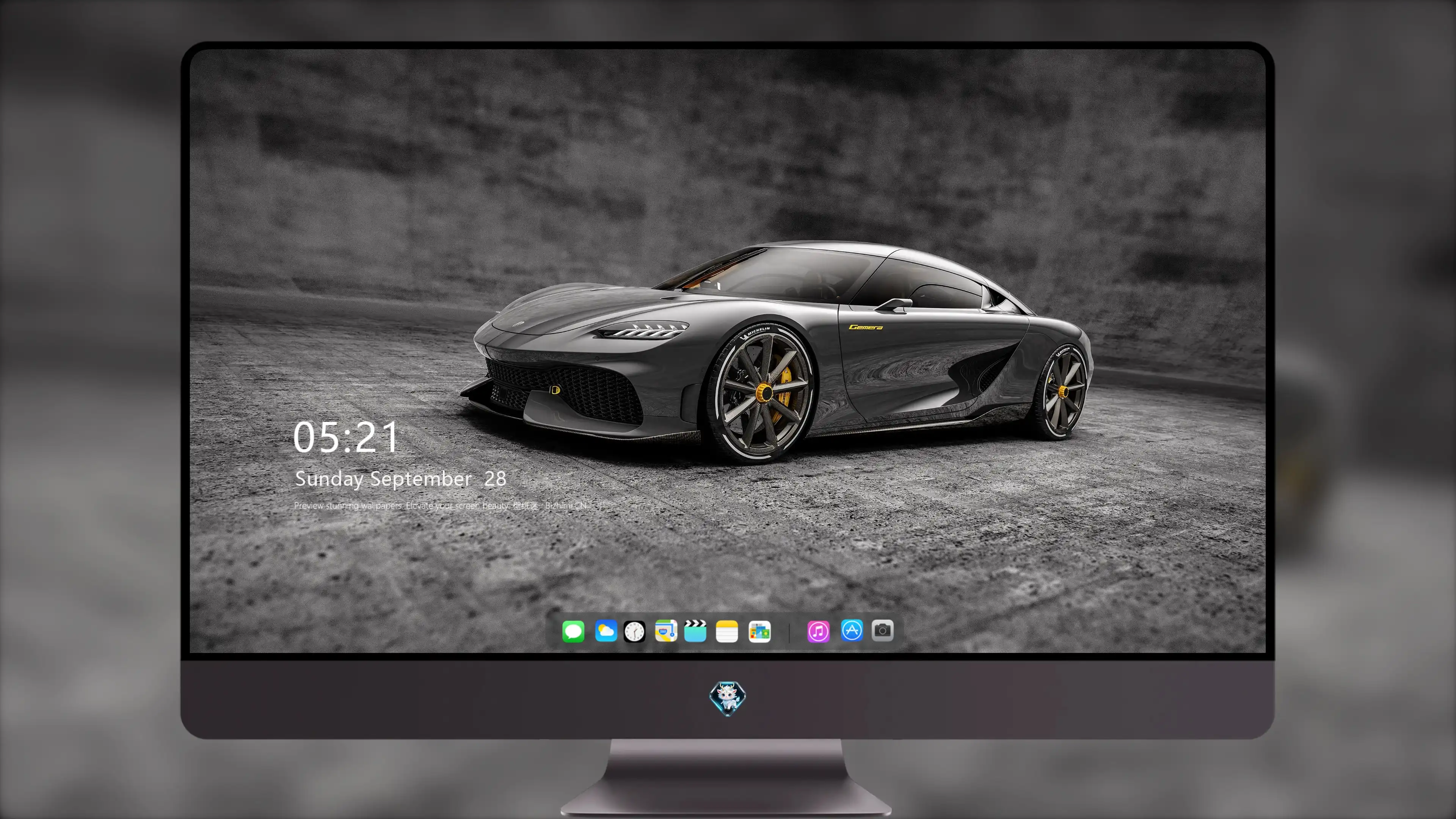The height and width of the screenshot is (819, 1456).
Task: Click the Preview stunning wallpapers caption
Action: pos(440,505)
